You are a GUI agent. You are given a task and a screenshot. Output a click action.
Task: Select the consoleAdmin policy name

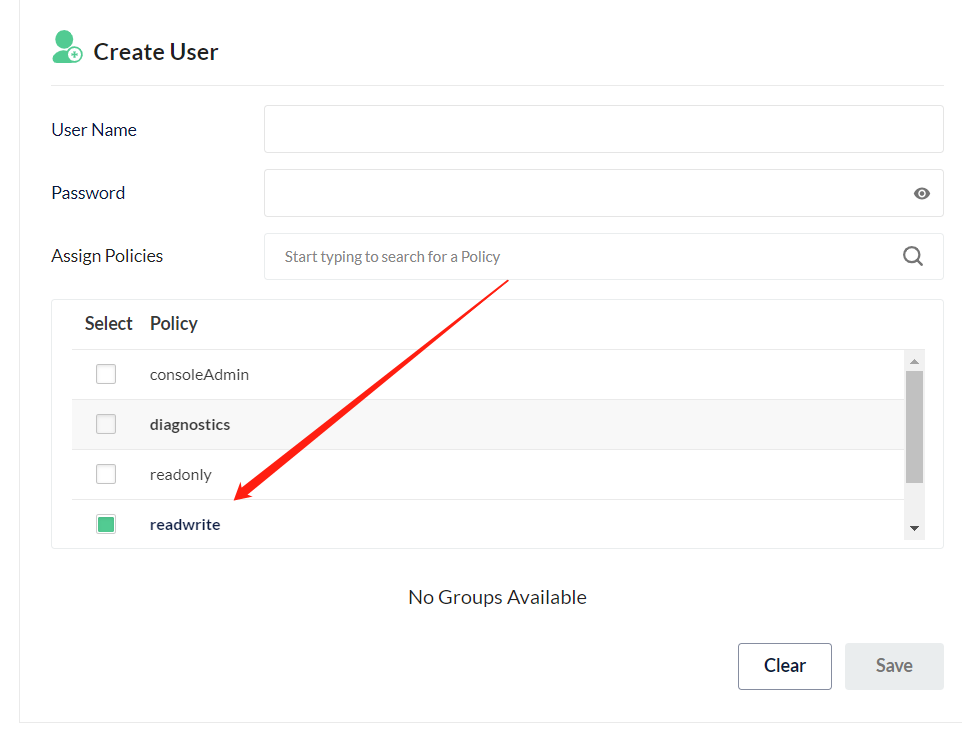pyautogui.click(x=199, y=375)
